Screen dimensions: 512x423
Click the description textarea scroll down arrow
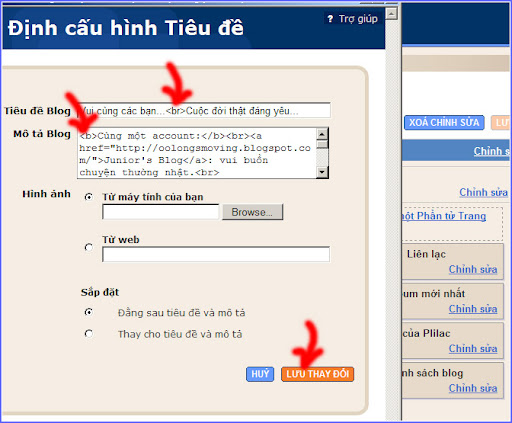(322, 172)
